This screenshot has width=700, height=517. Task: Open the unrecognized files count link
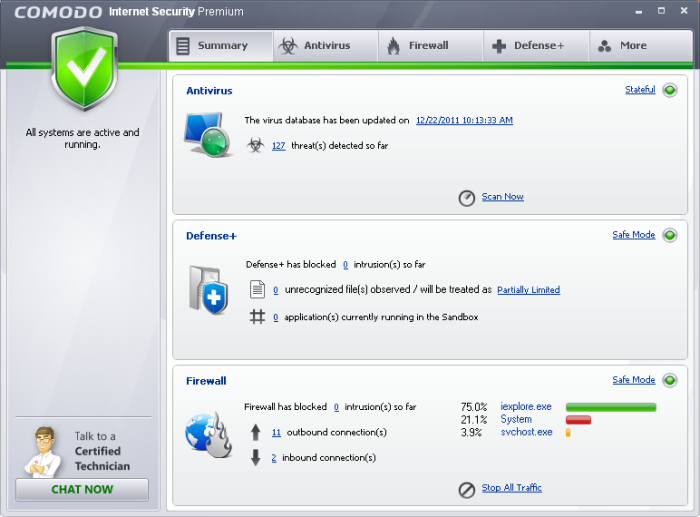click(x=275, y=290)
